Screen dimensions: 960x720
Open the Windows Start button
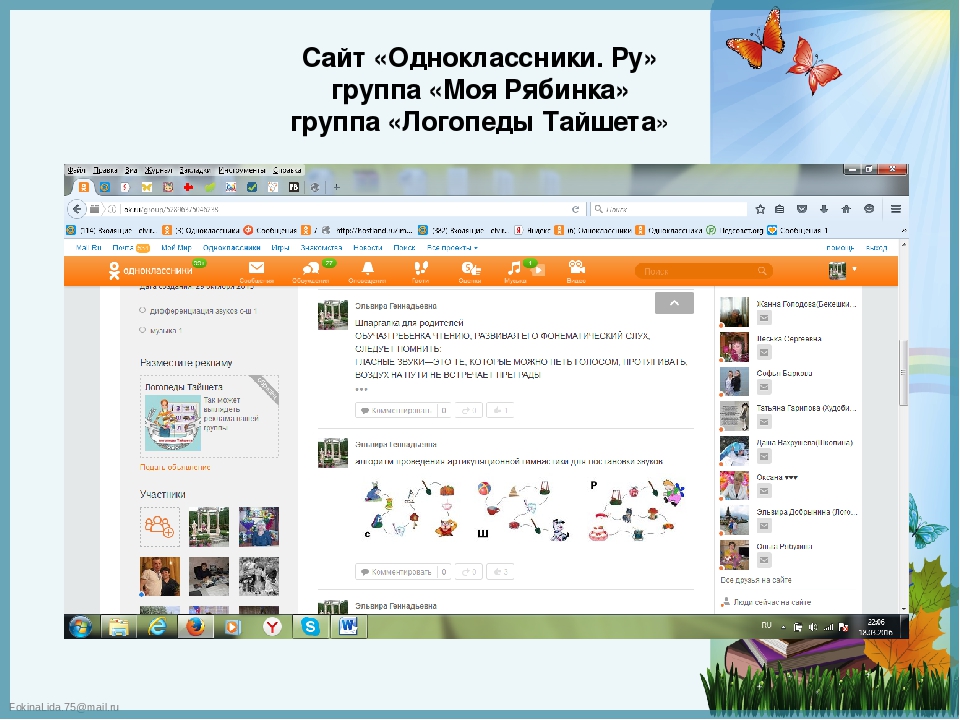pyautogui.click(x=81, y=626)
